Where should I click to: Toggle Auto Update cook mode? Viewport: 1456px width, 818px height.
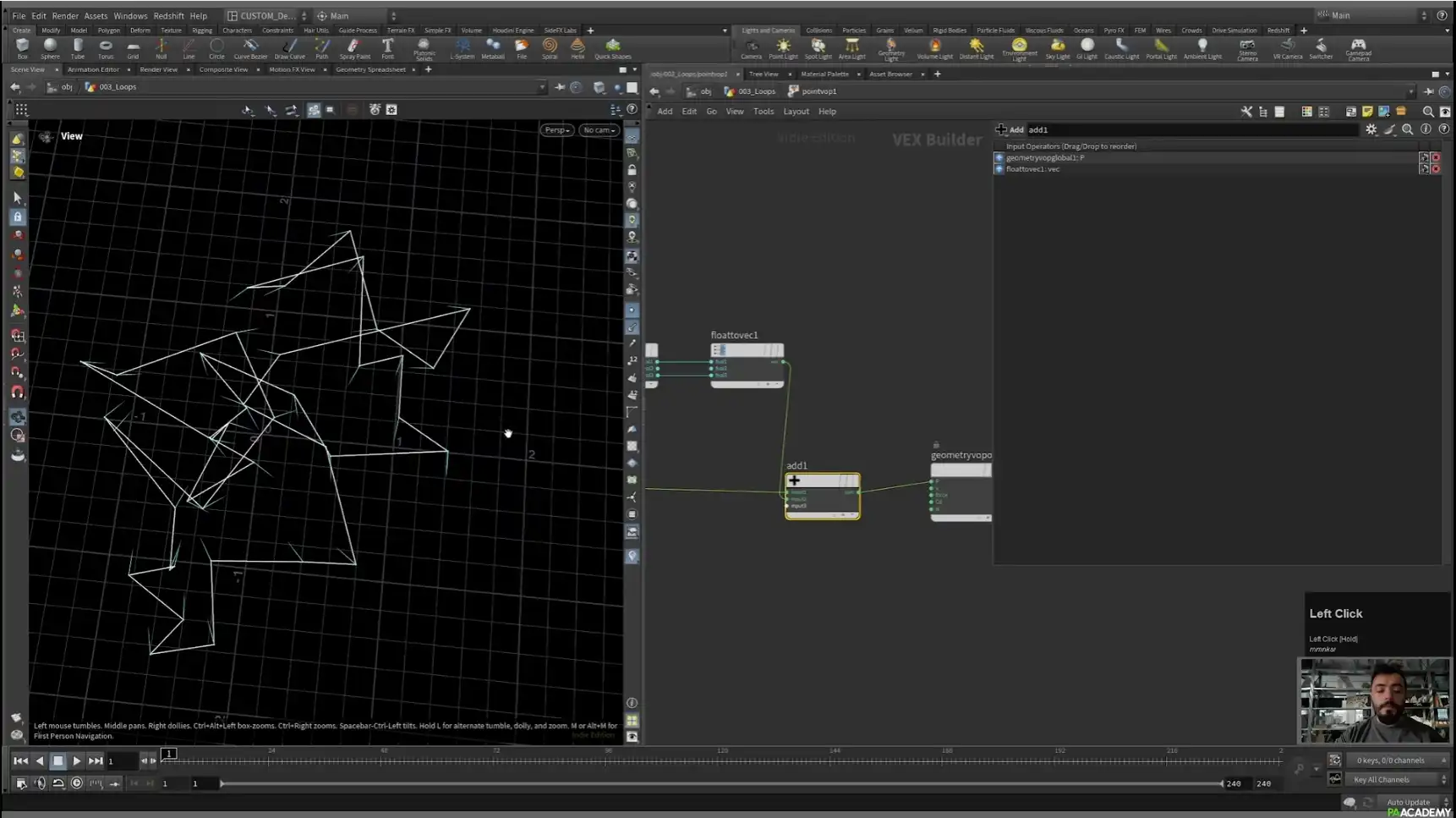tap(1409, 802)
